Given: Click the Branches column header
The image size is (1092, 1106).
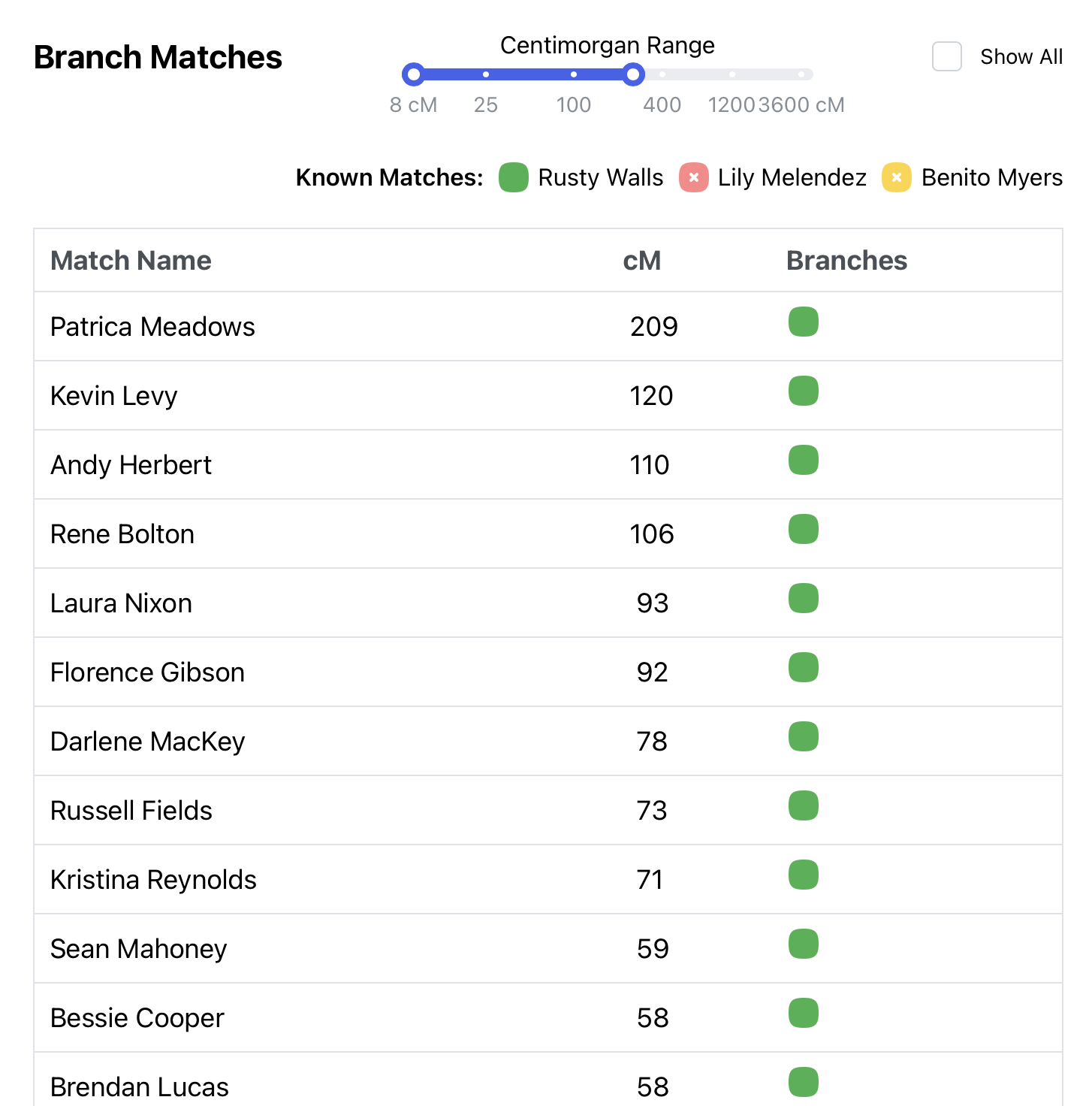Looking at the screenshot, I should tap(846, 261).
